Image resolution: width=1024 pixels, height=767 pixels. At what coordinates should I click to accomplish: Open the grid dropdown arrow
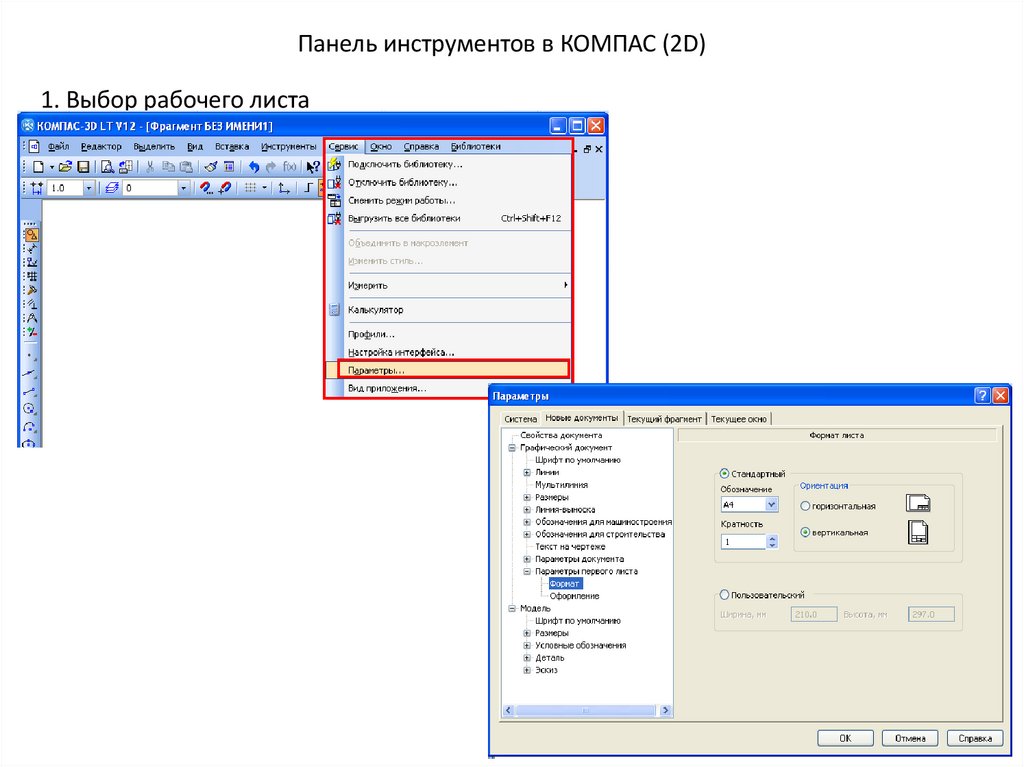[264, 188]
